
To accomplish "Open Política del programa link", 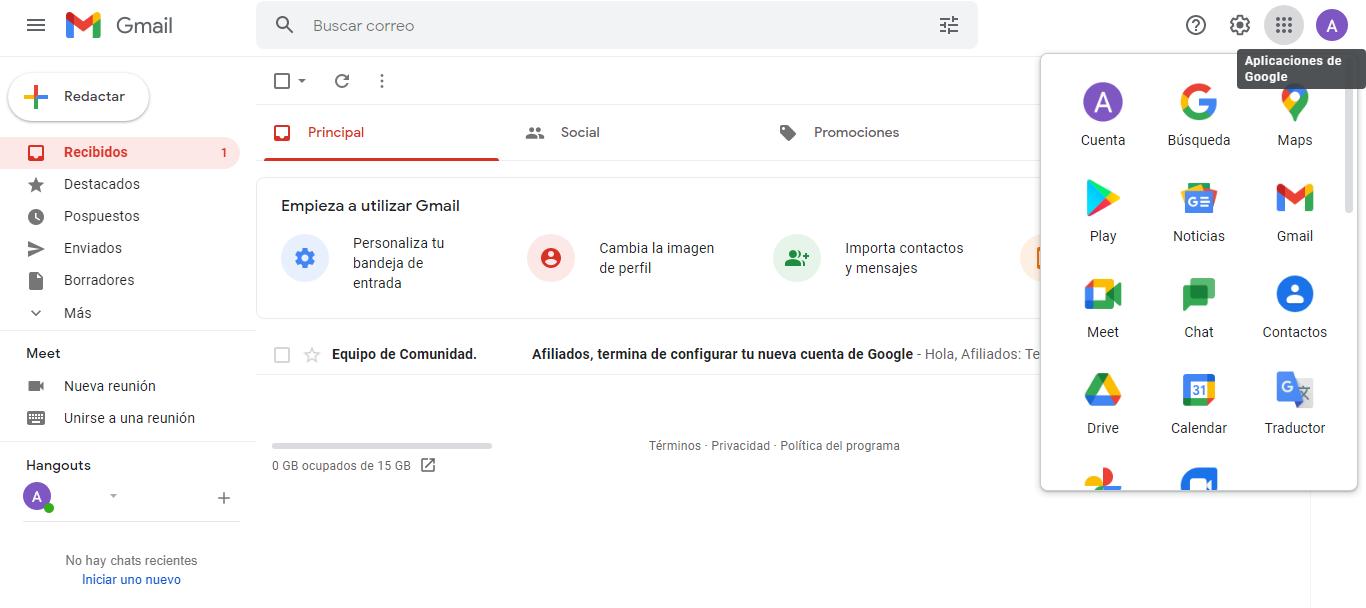I will click(x=840, y=446).
